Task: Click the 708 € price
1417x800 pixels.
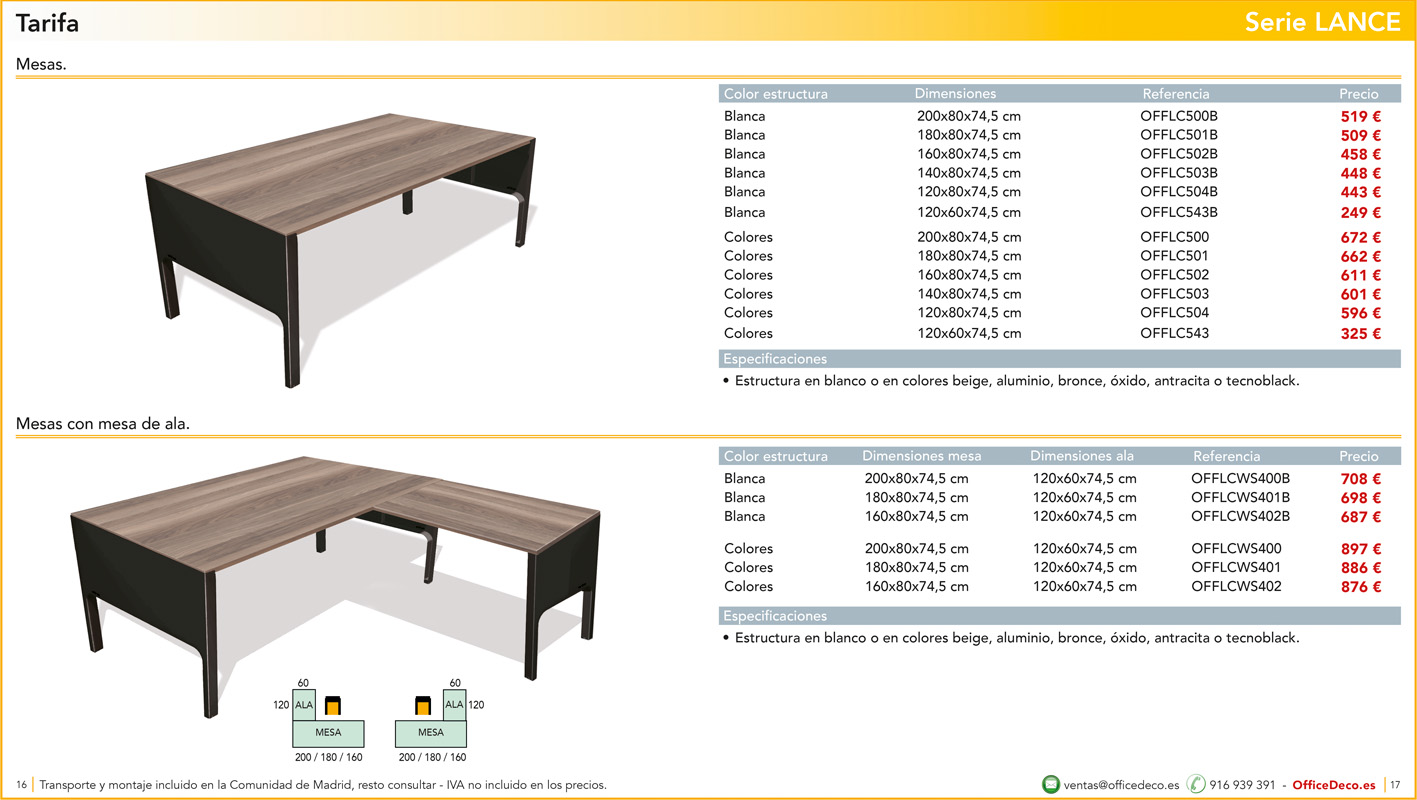Action: pos(1361,479)
